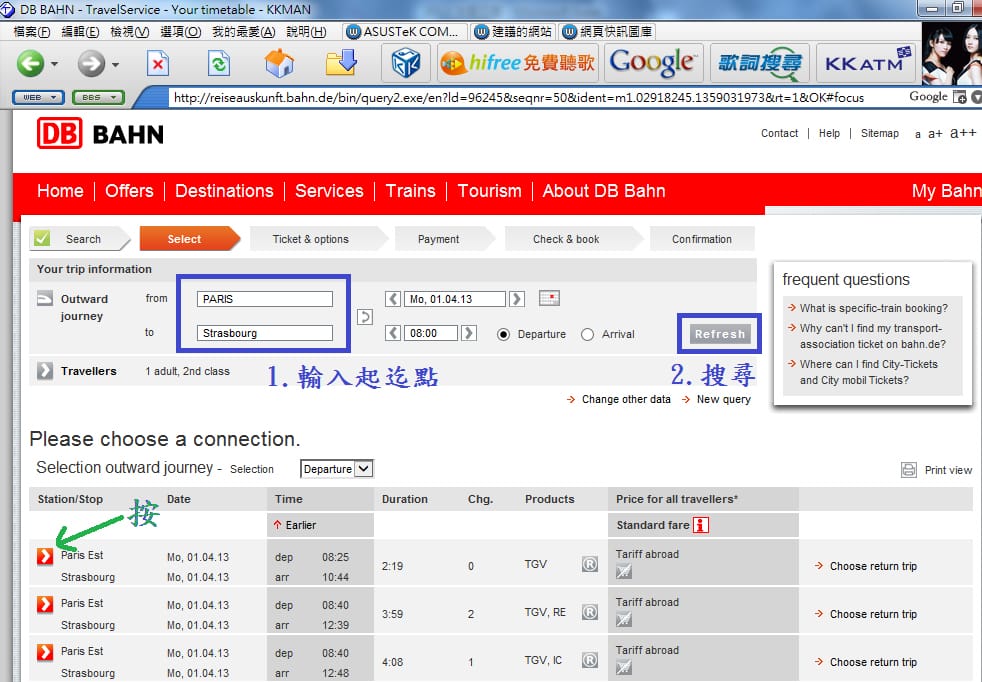Swap from and to stations icon

click(364, 317)
